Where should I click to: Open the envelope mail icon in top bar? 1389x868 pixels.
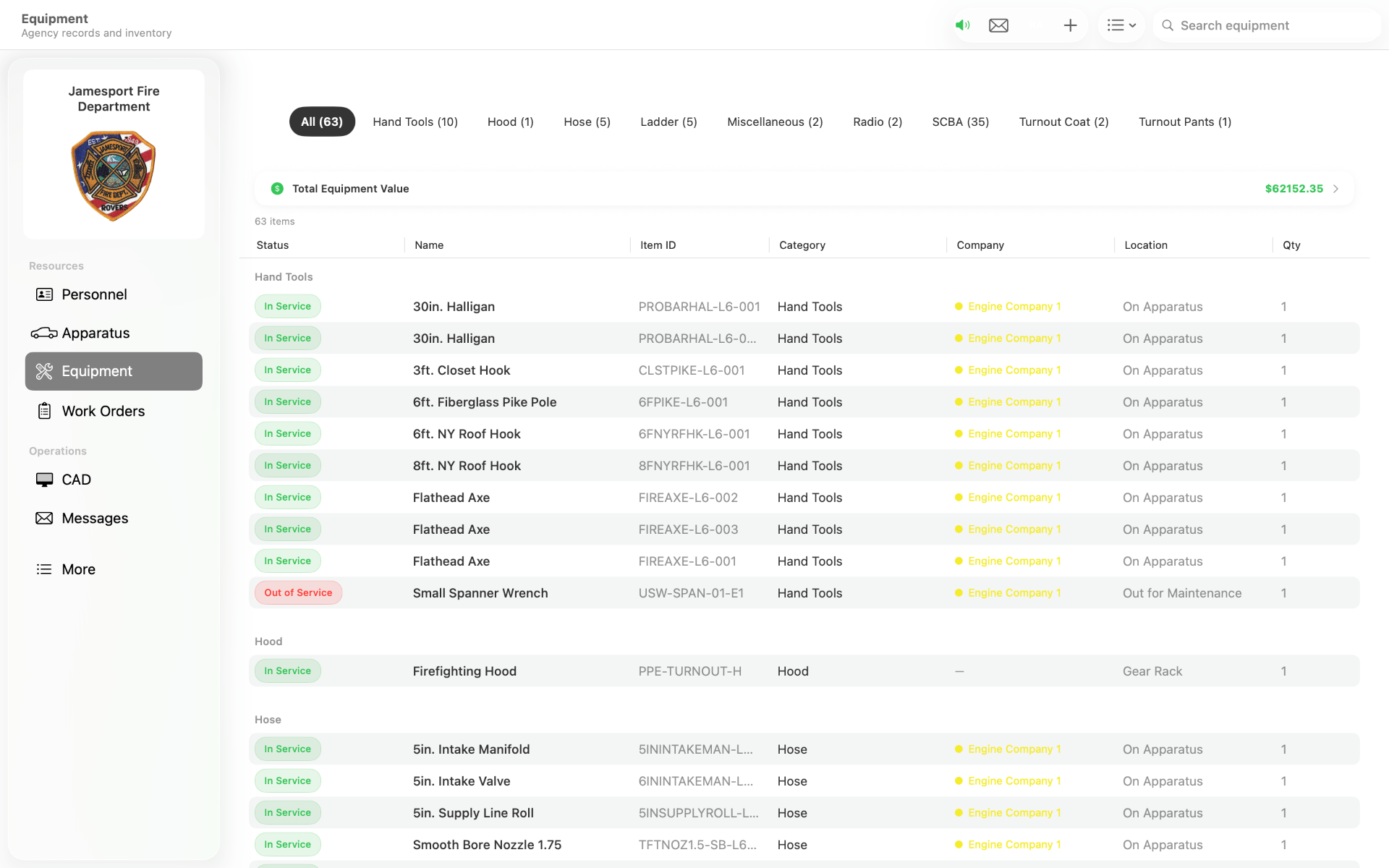point(998,25)
